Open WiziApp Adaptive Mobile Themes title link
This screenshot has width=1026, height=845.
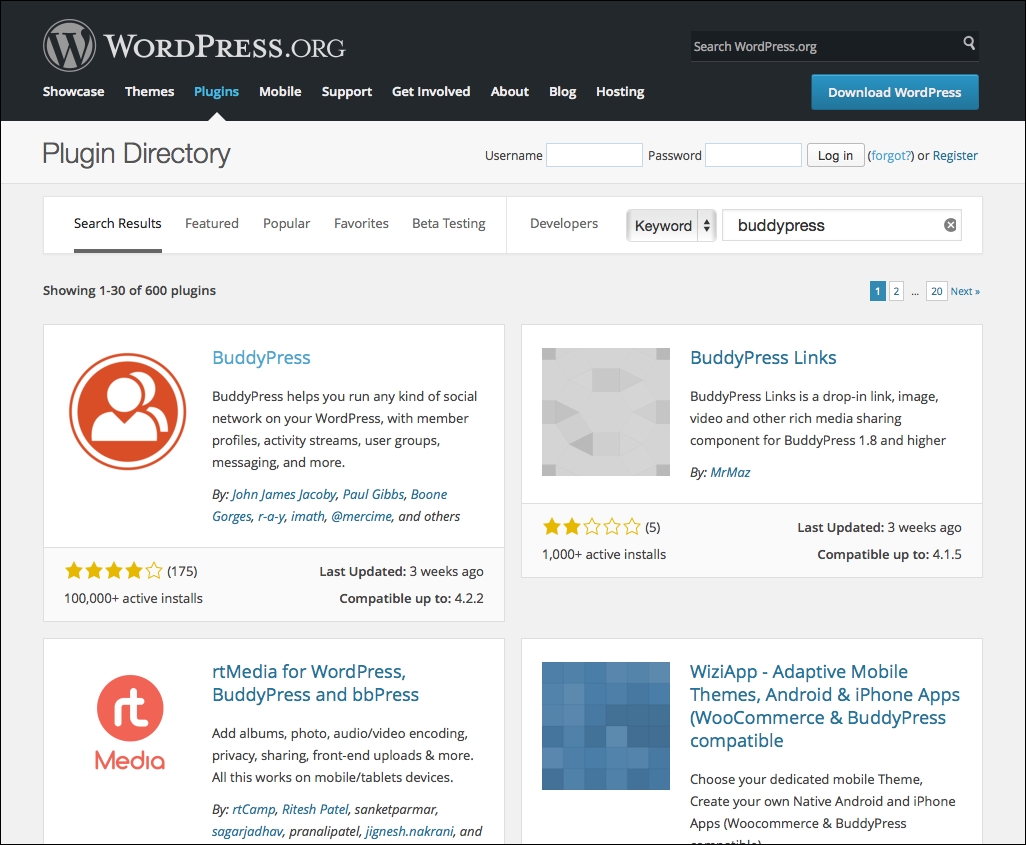point(824,706)
